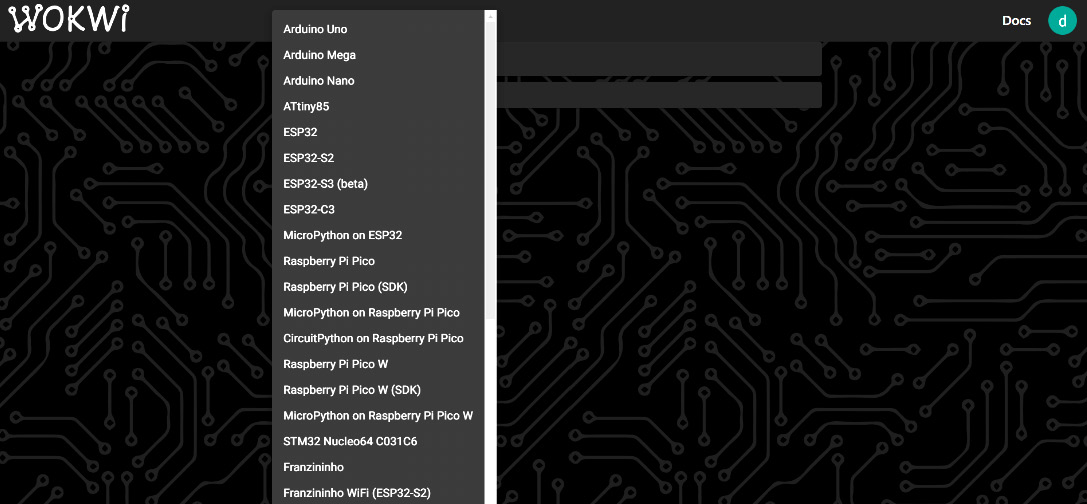
Task: Choose the Franzininho option
Action: click(x=379, y=467)
